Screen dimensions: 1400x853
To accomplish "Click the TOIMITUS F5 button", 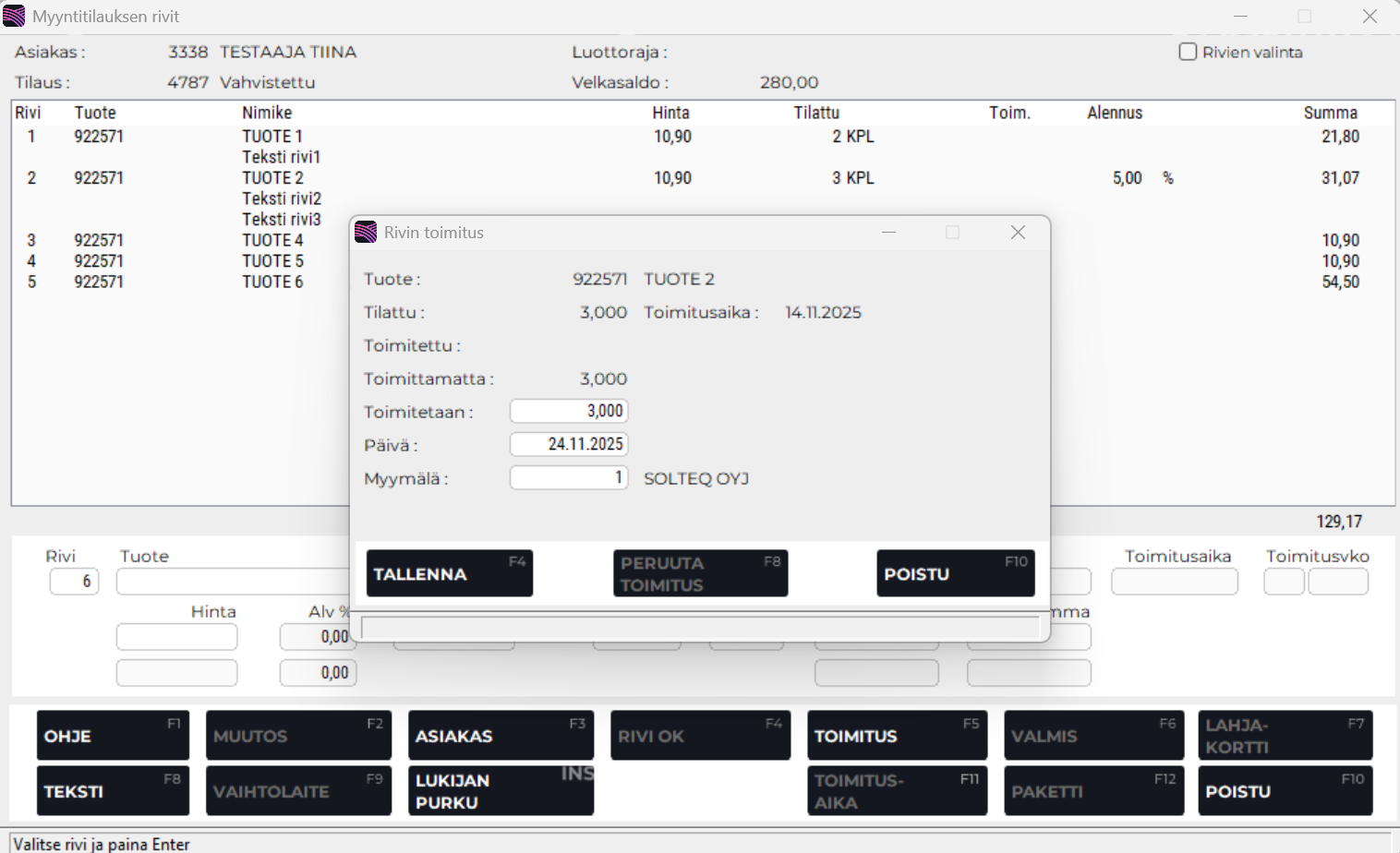I will tap(897, 736).
